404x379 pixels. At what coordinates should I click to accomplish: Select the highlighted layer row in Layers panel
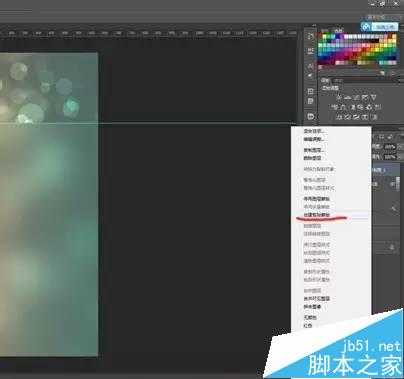386,170
